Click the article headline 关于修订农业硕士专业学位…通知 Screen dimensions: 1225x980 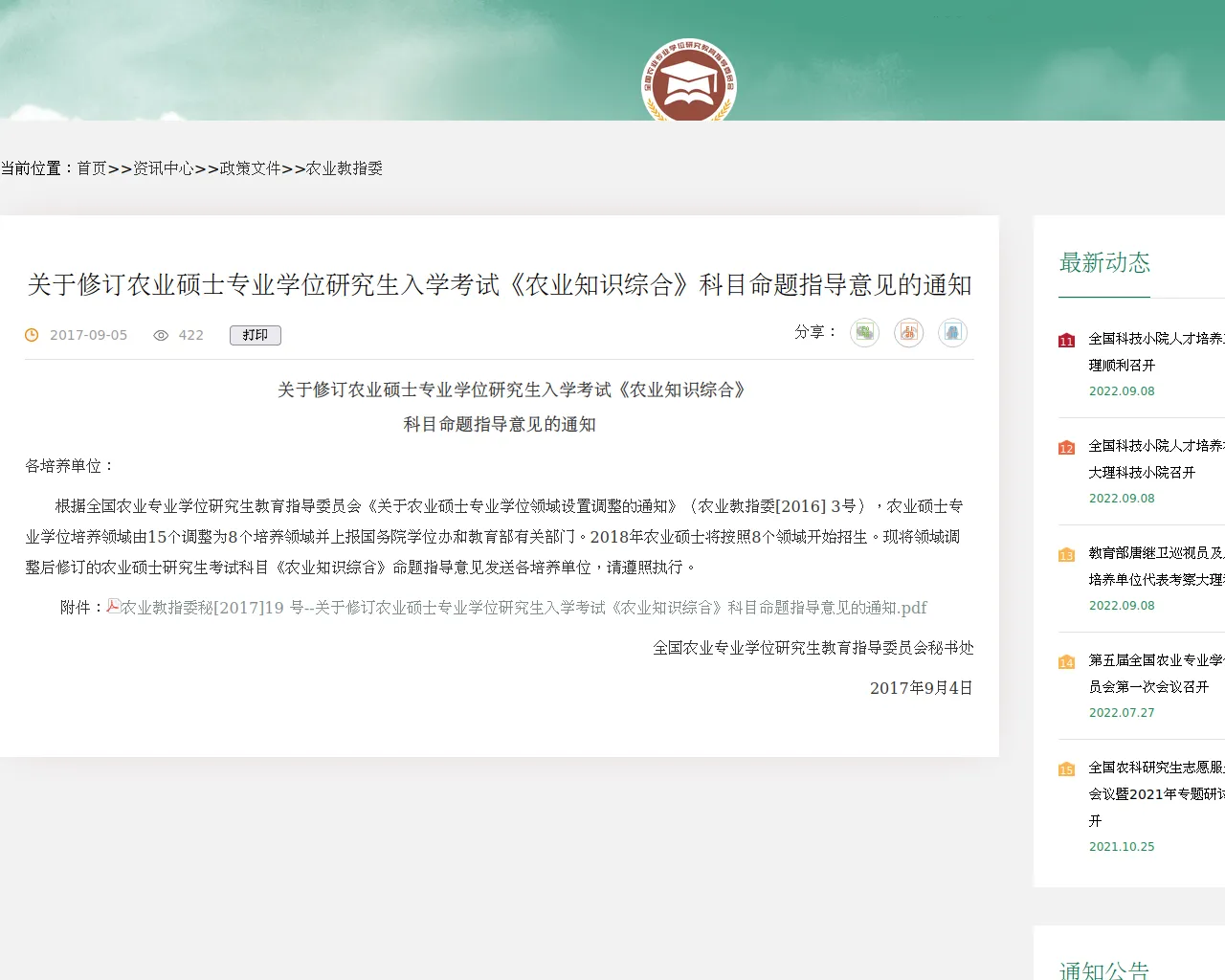point(500,285)
